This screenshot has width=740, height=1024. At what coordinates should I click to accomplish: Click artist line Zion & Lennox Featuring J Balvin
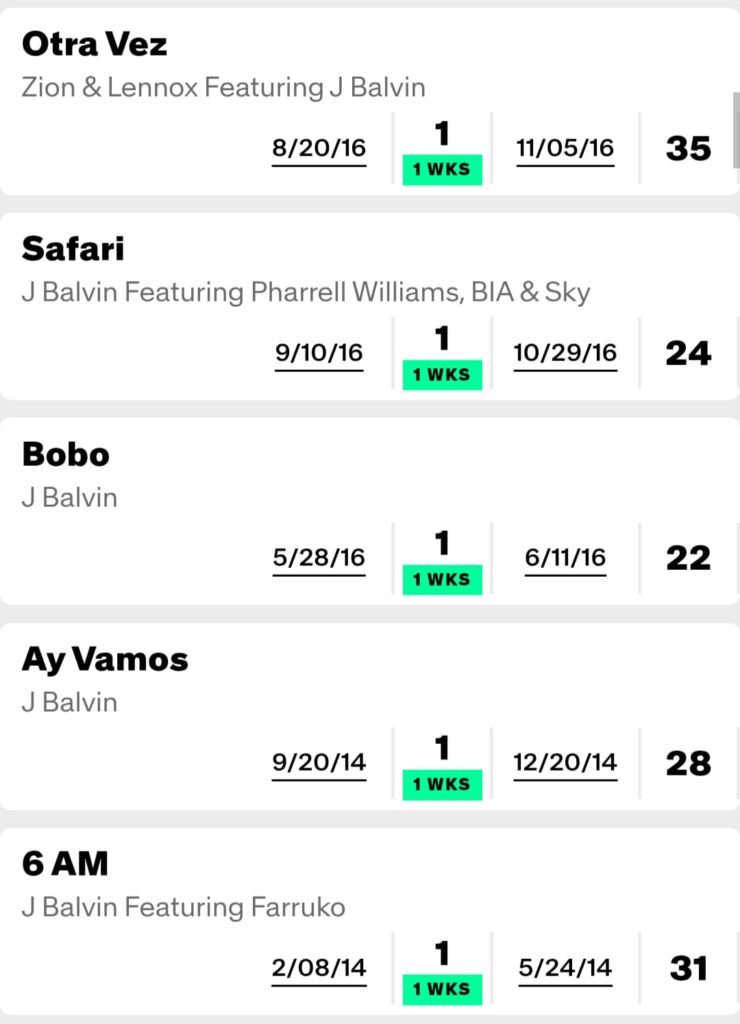coord(223,88)
